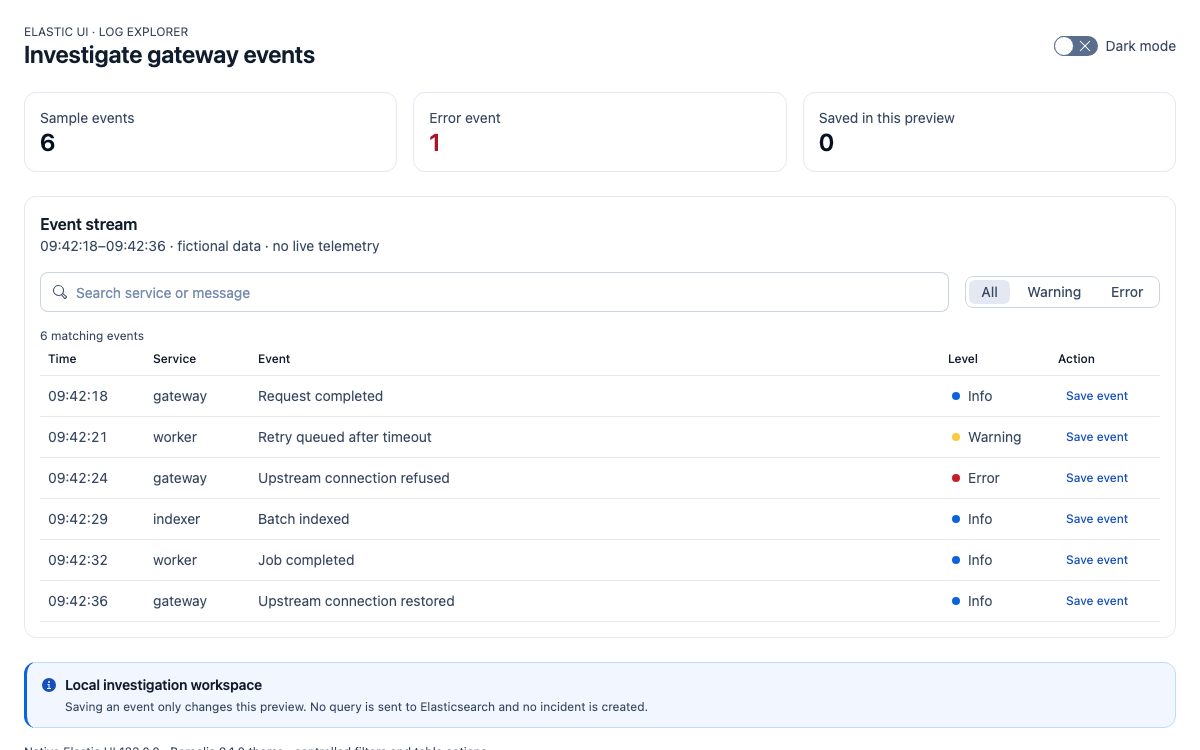Click the Sample events stat card

[x=210, y=132]
